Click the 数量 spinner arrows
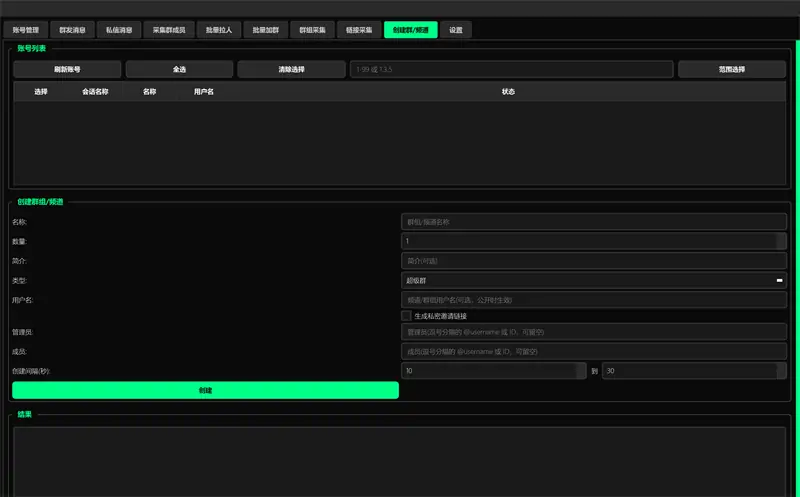 tap(781, 241)
